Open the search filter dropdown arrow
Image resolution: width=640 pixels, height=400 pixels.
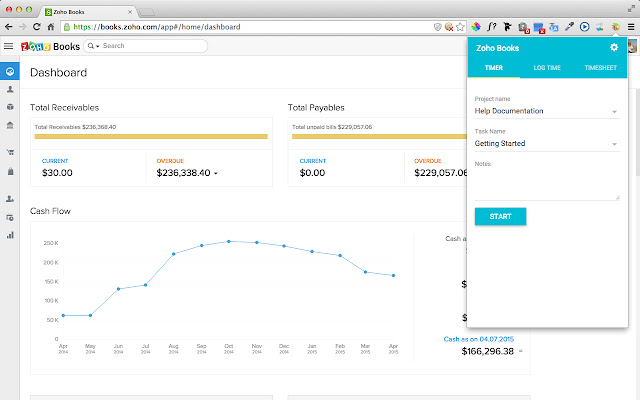click(98, 47)
